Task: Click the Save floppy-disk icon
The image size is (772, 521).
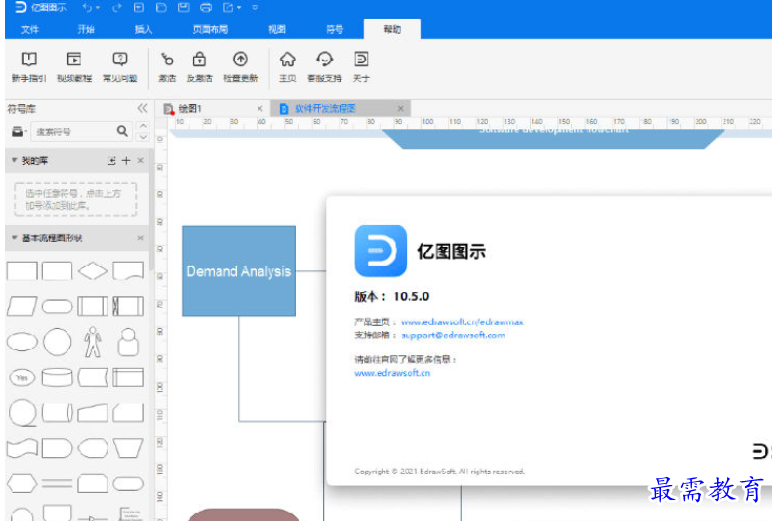Action: pos(183,7)
